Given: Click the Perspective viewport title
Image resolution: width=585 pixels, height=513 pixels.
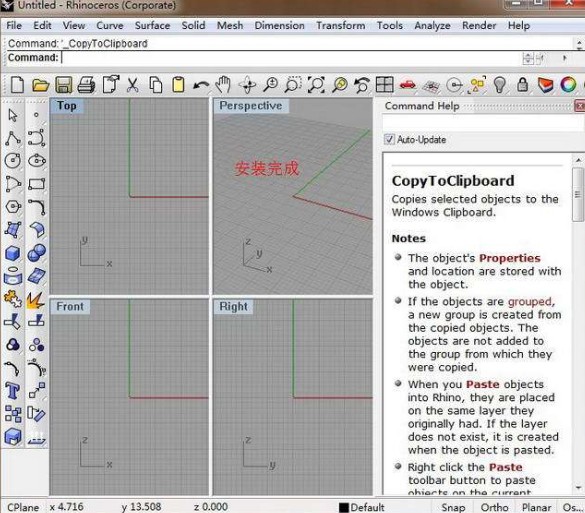Looking at the screenshot, I should point(251,106).
